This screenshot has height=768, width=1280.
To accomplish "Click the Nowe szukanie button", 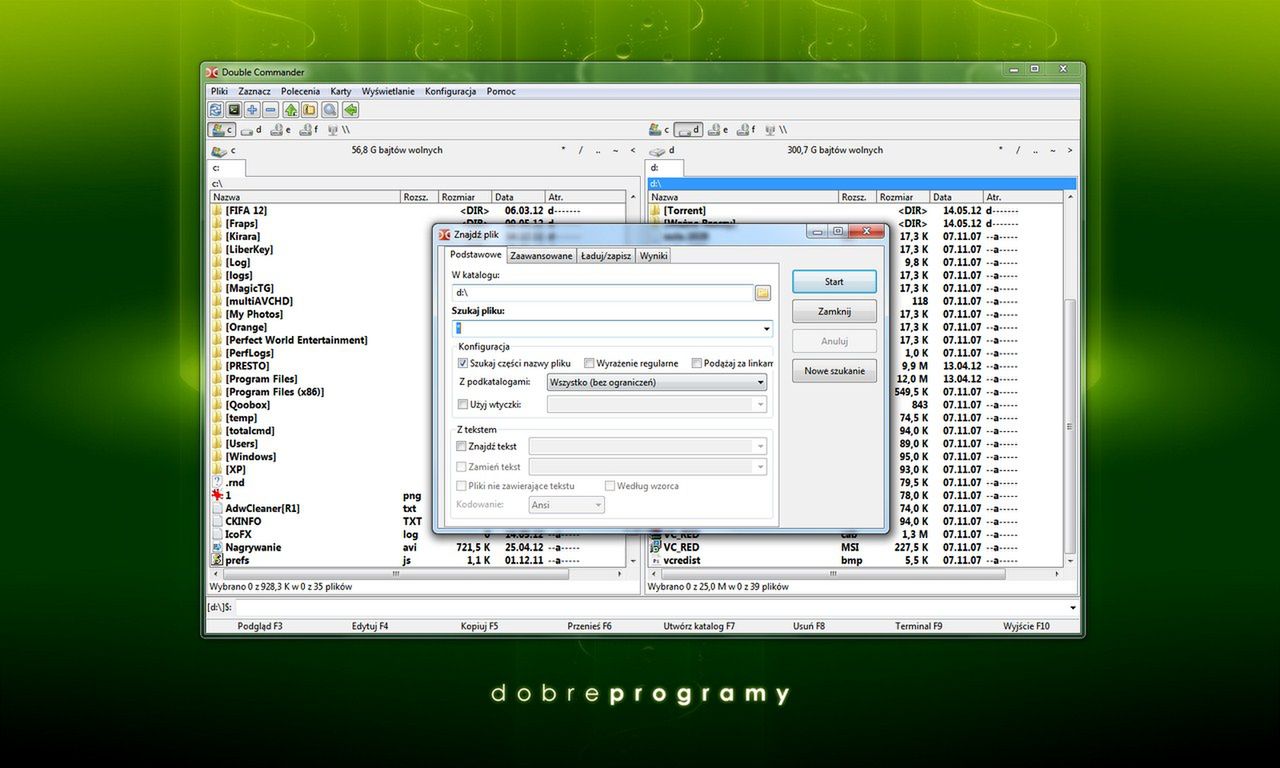I will [x=834, y=371].
